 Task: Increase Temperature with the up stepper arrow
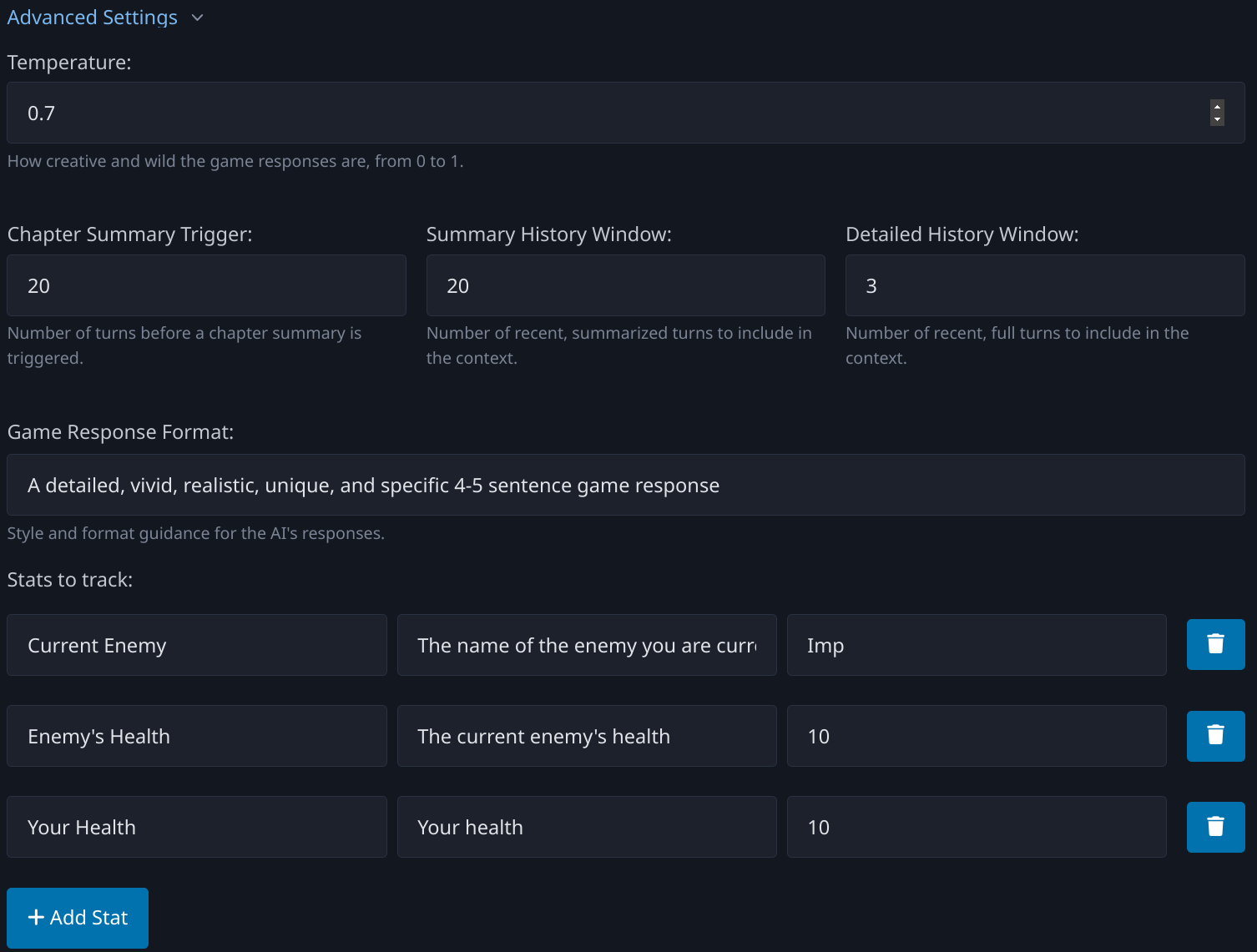1217,107
